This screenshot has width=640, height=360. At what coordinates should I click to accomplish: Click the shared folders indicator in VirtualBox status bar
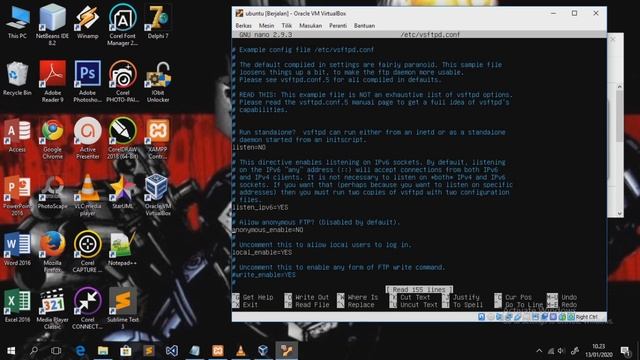[526, 317]
